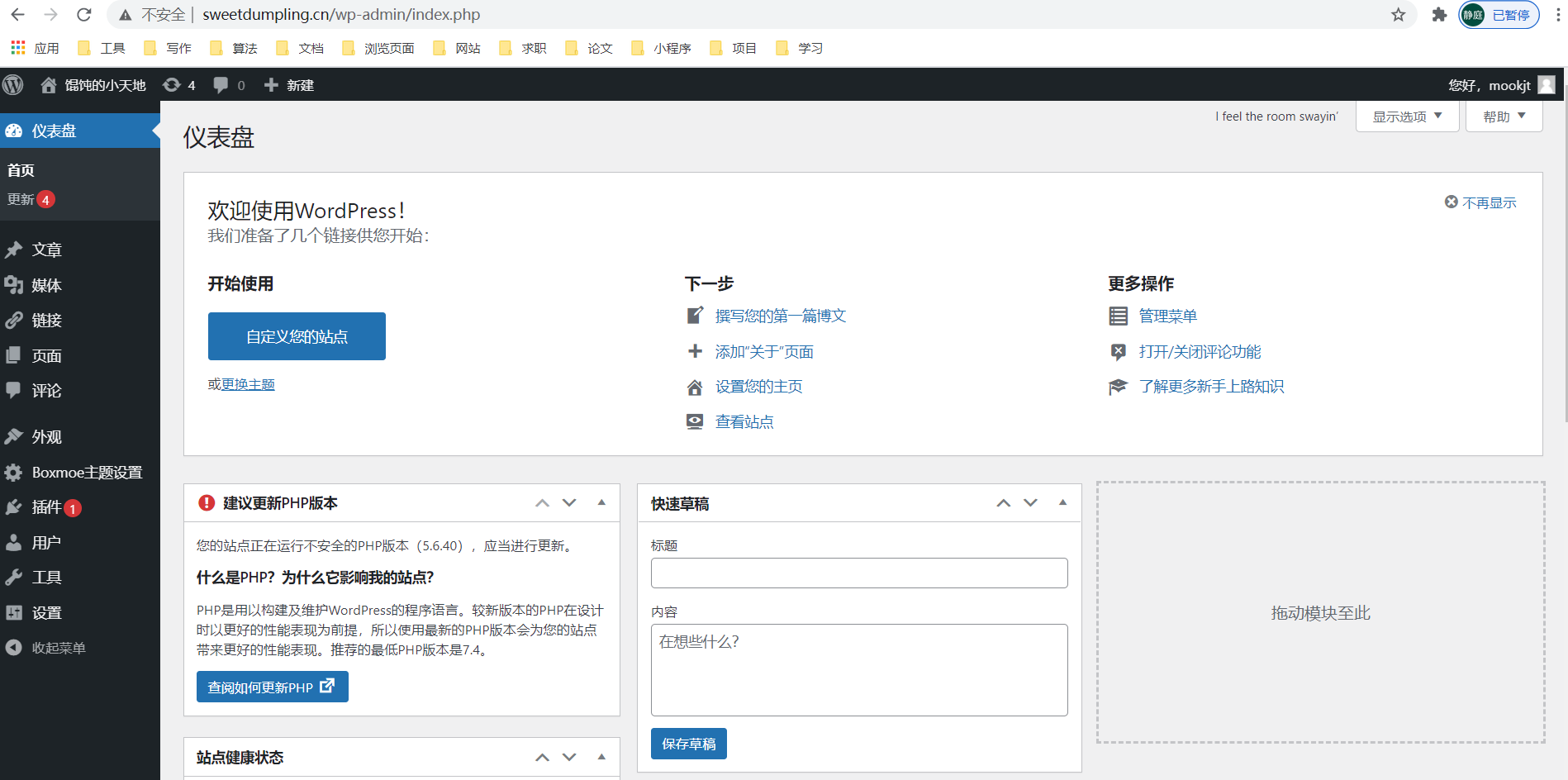Collapse the 站点健康状态 panel
The height and width of the screenshot is (780, 1568).
[x=601, y=757]
